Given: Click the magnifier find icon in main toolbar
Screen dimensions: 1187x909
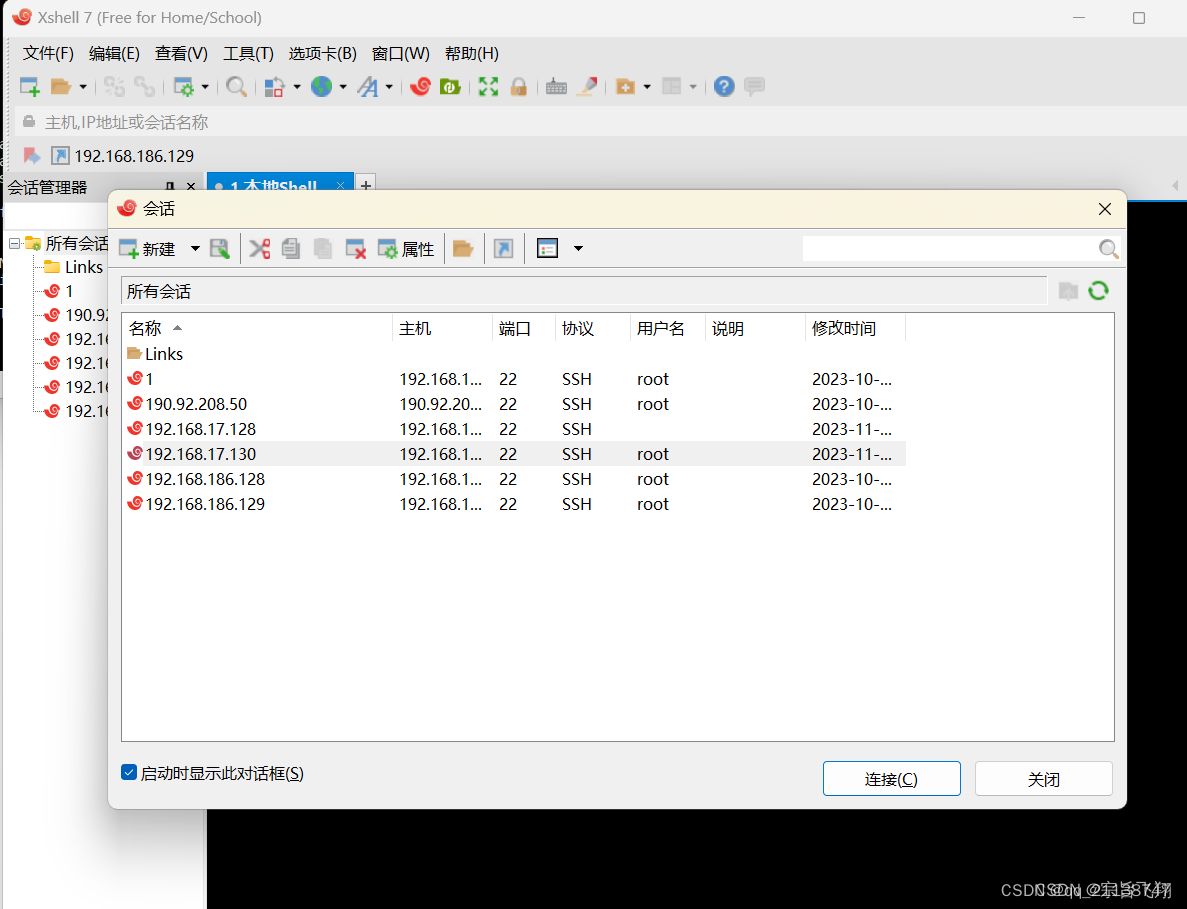Looking at the screenshot, I should [236, 86].
